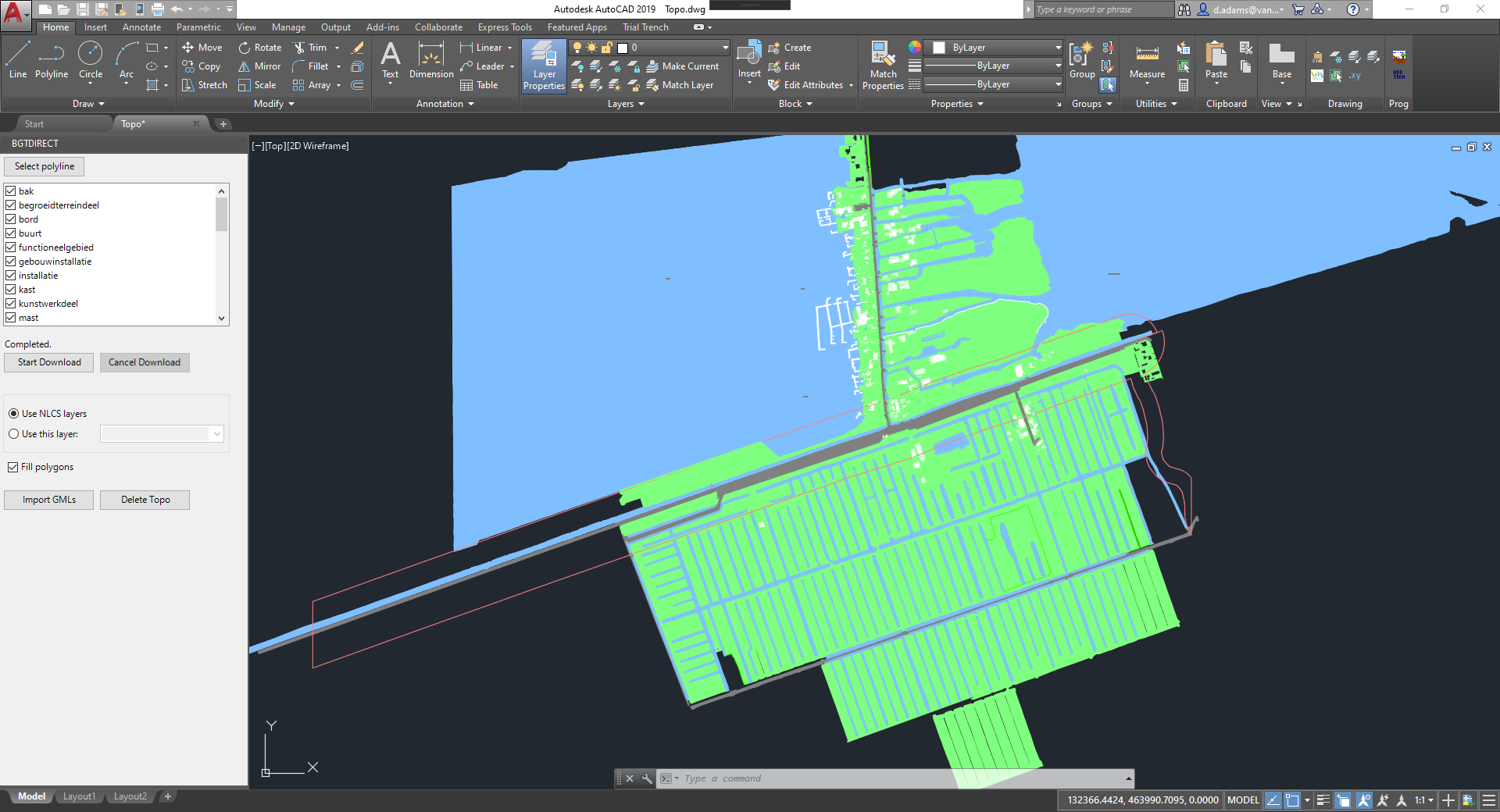The image size is (1500, 812).
Task: Switch to the Annotate ribbon tab
Action: (x=141, y=27)
